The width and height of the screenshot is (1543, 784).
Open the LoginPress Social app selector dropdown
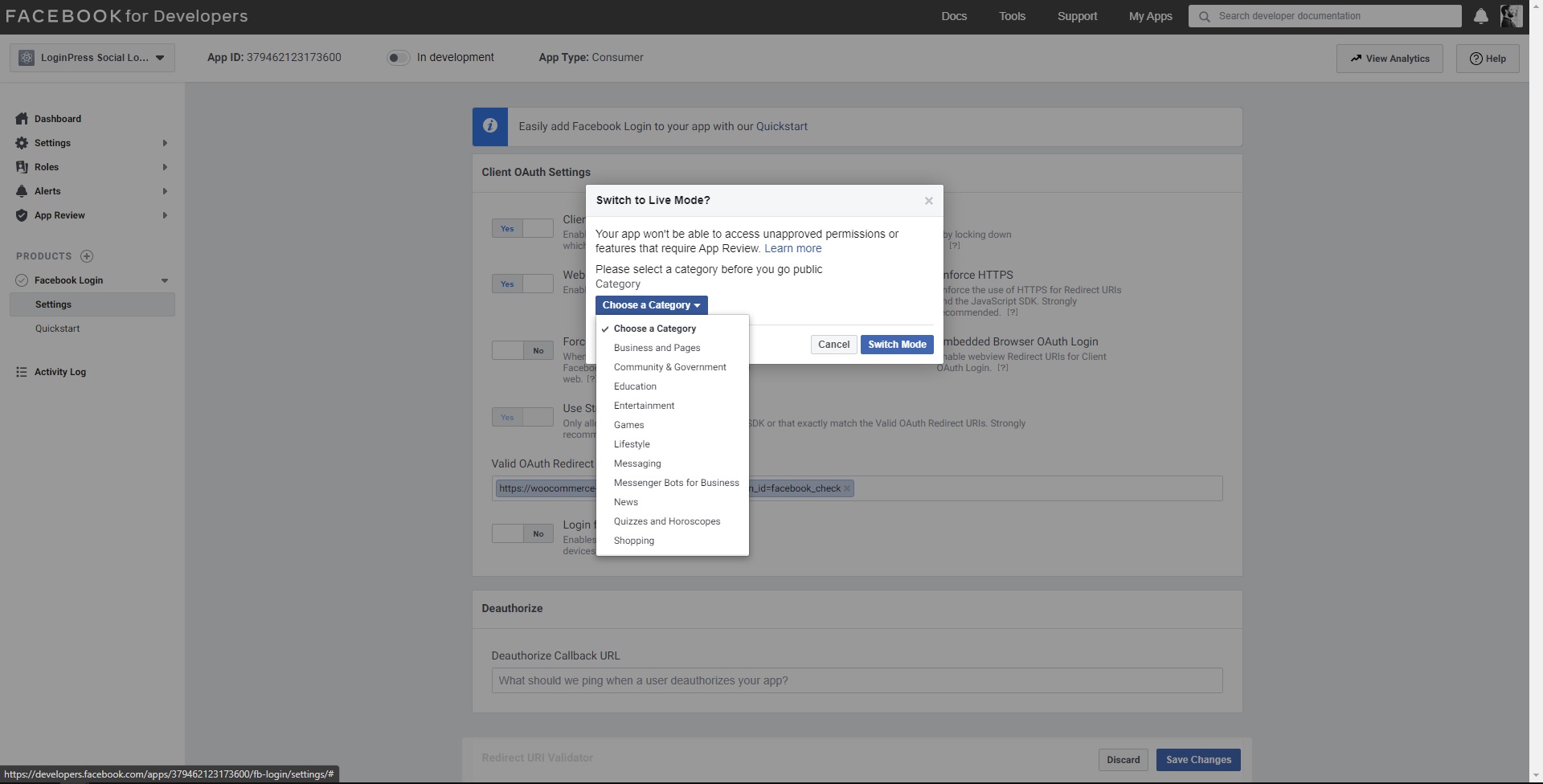tap(92, 58)
